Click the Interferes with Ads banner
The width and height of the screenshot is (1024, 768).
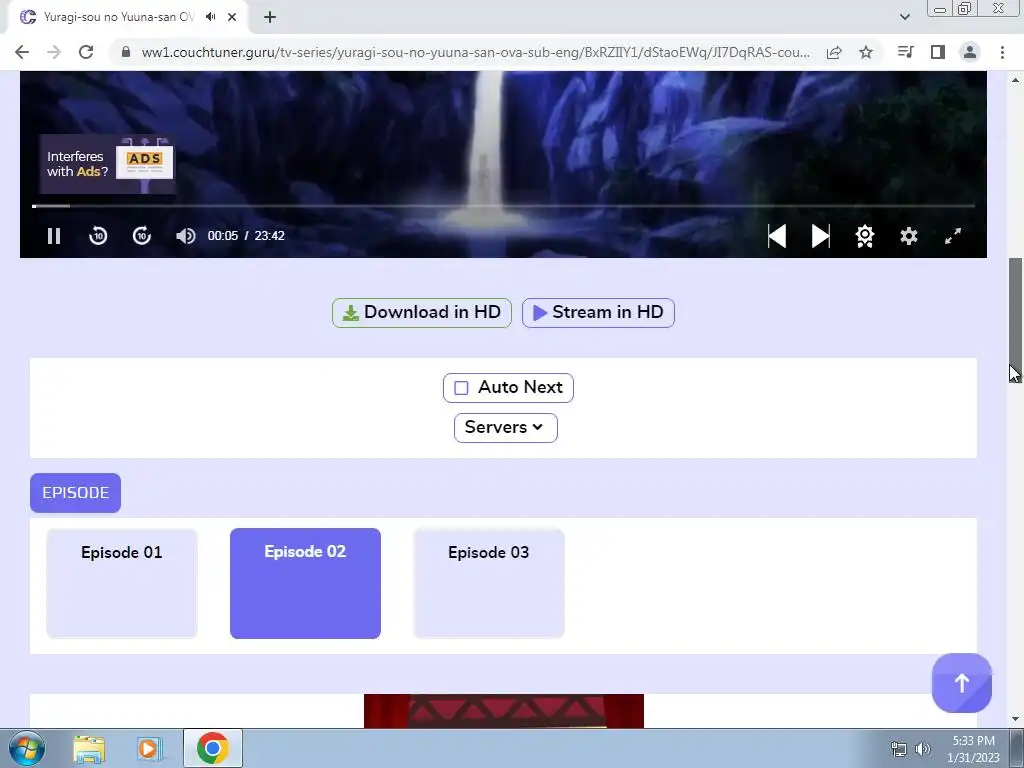(x=107, y=164)
